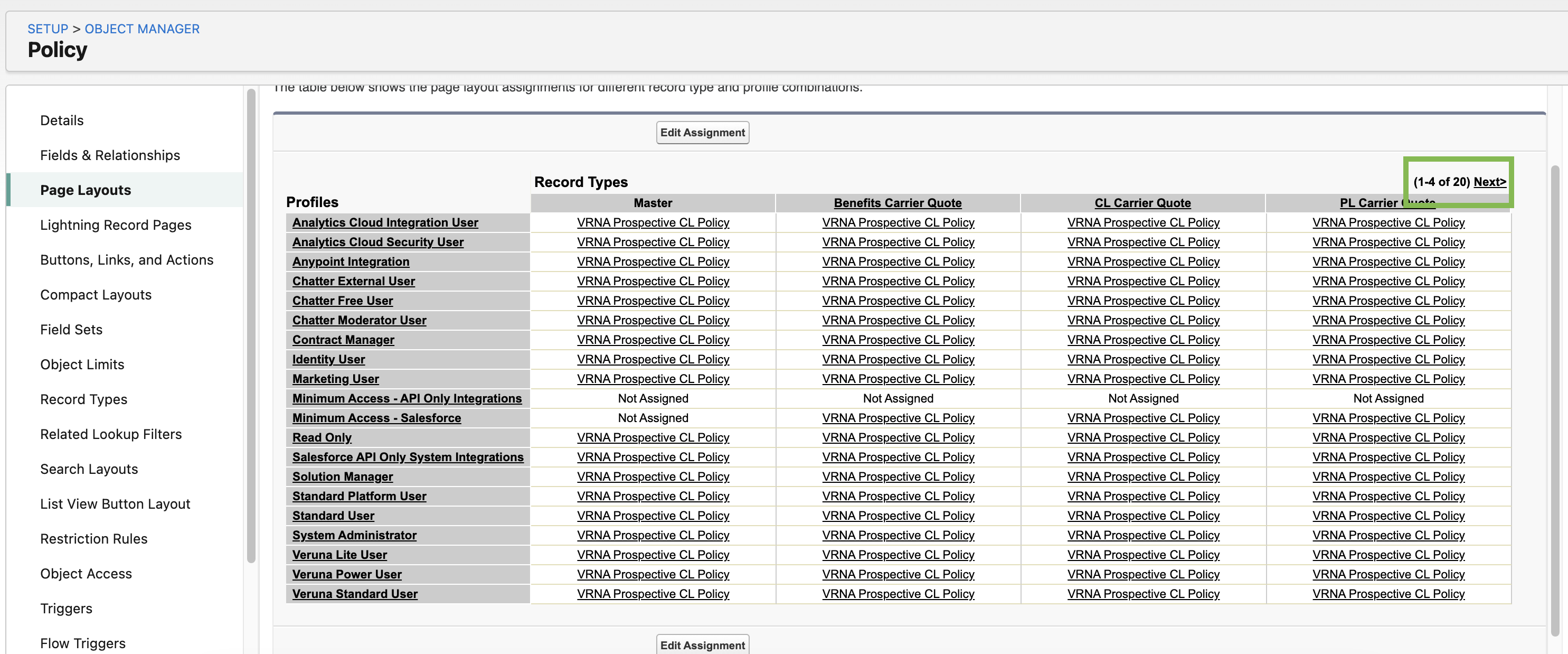Screen dimensions: 1568x654
Task: Open the Standard User profile
Action: (x=333, y=515)
